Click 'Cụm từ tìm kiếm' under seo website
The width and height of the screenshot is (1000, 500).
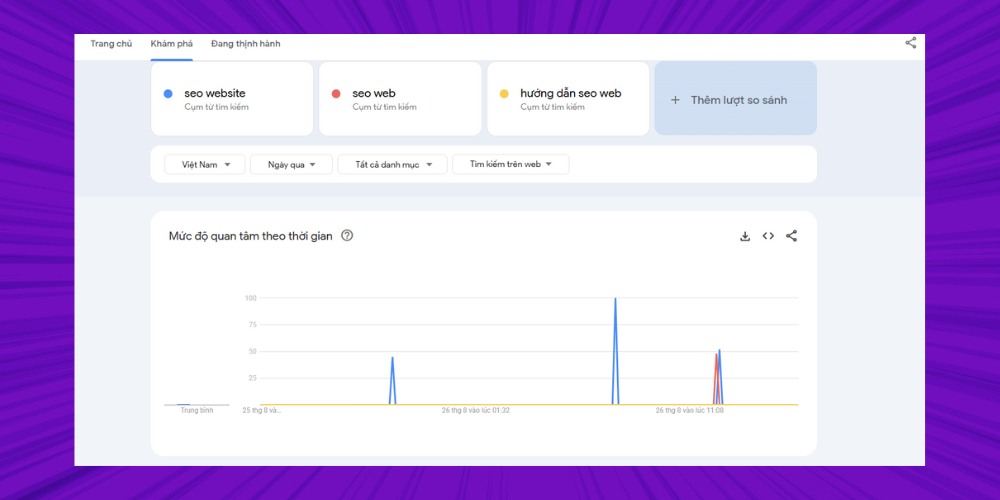[x=216, y=107]
